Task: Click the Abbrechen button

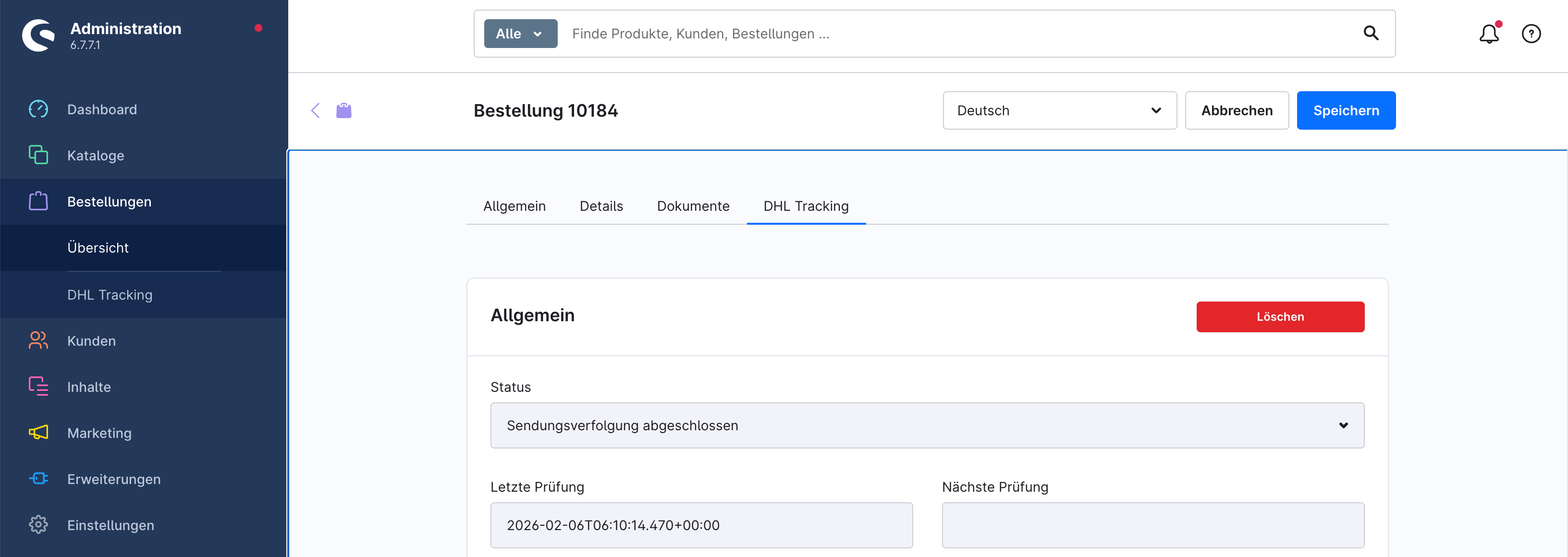Action: click(1237, 110)
